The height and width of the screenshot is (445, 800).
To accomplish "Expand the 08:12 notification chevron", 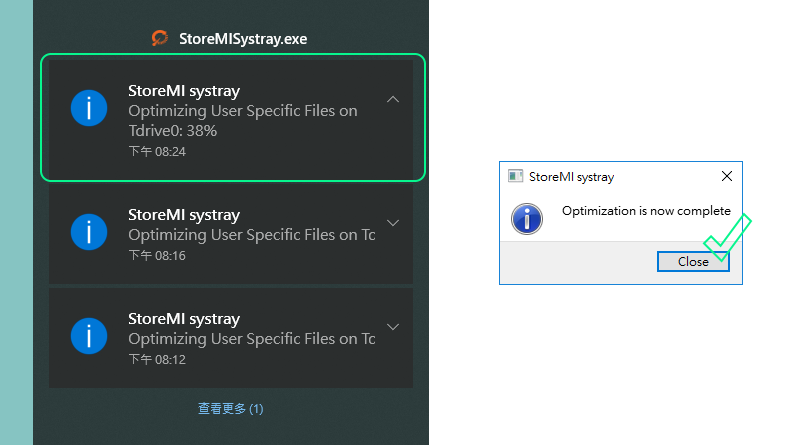I will pyautogui.click(x=393, y=327).
